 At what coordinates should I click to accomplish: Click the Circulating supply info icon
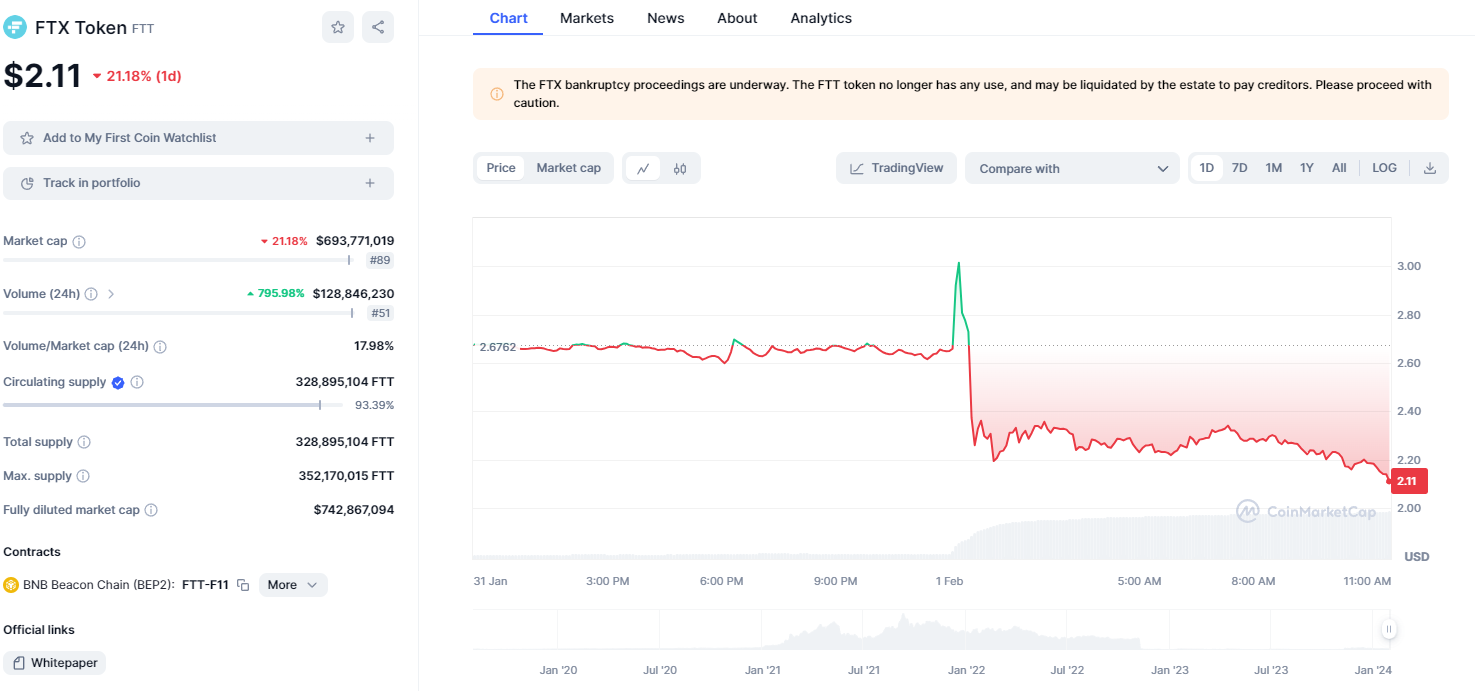(x=137, y=382)
